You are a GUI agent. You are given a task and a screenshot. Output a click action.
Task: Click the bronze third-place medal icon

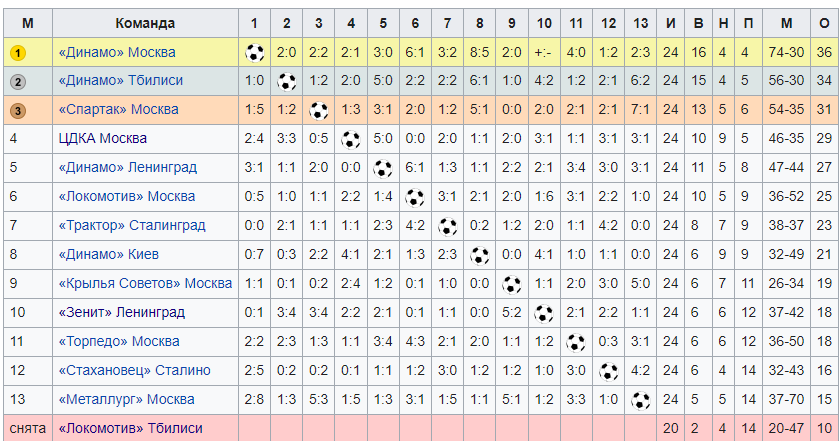(x=18, y=110)
